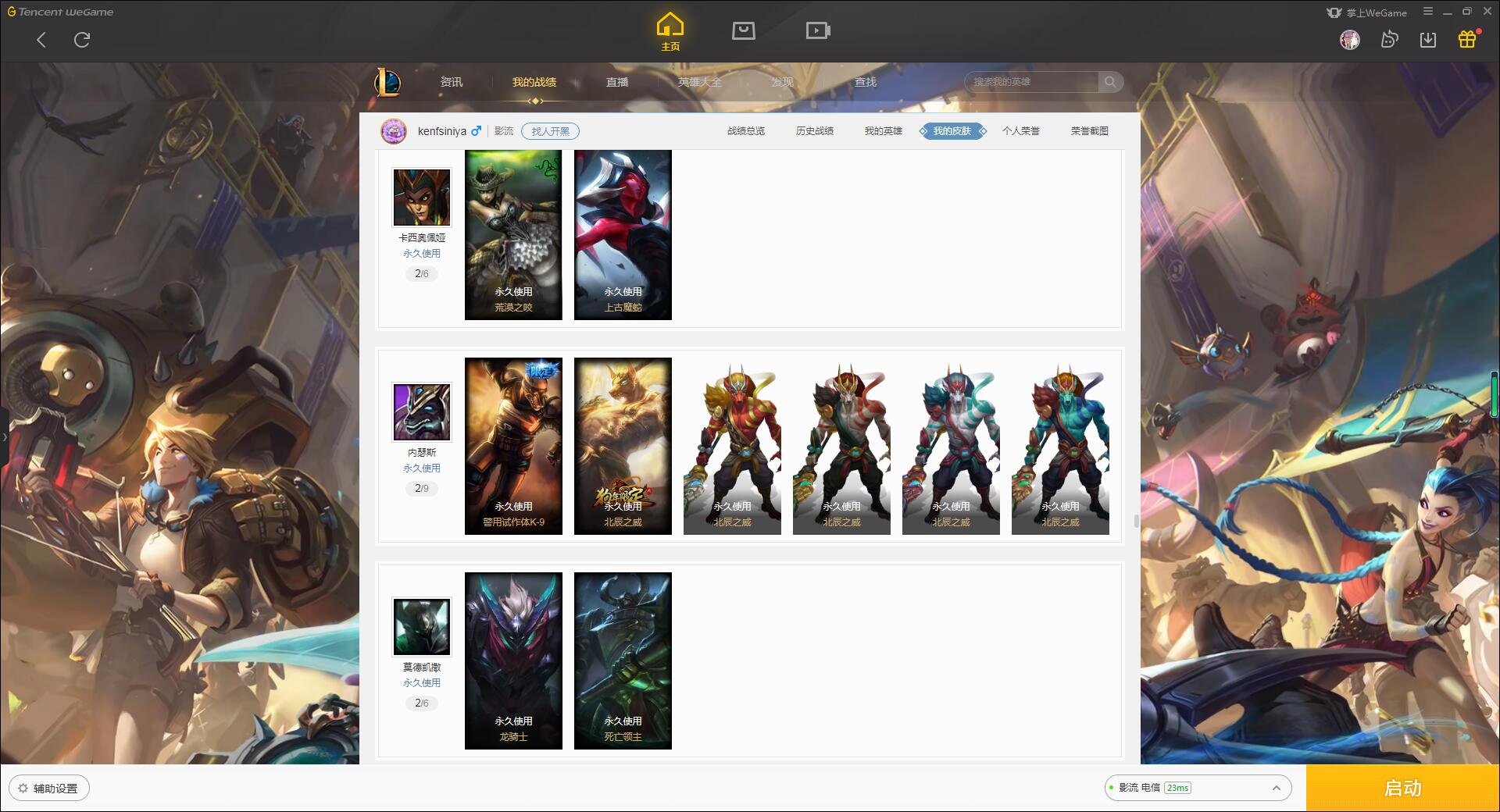1500x812 pixels.
Task: Switch to the 我的战绩 tab
Action: [x=534, y=82]
